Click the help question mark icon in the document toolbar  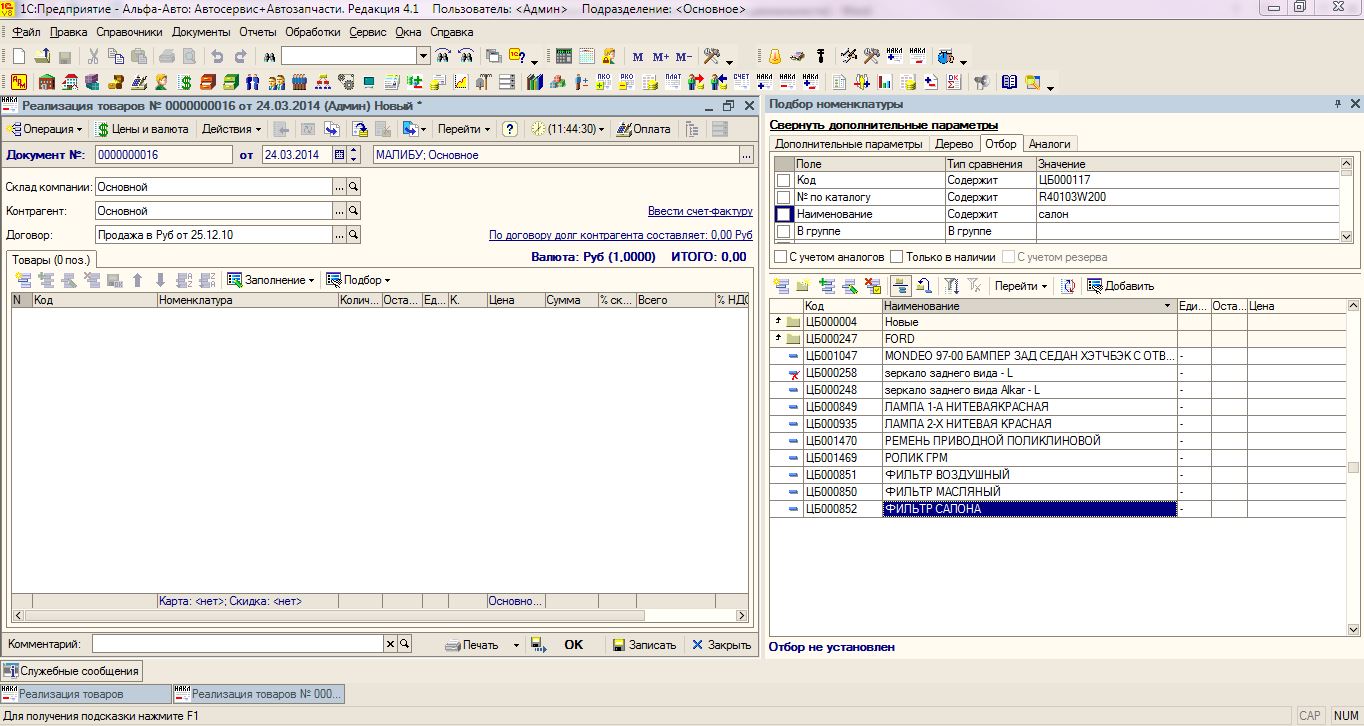pos(510,129)
